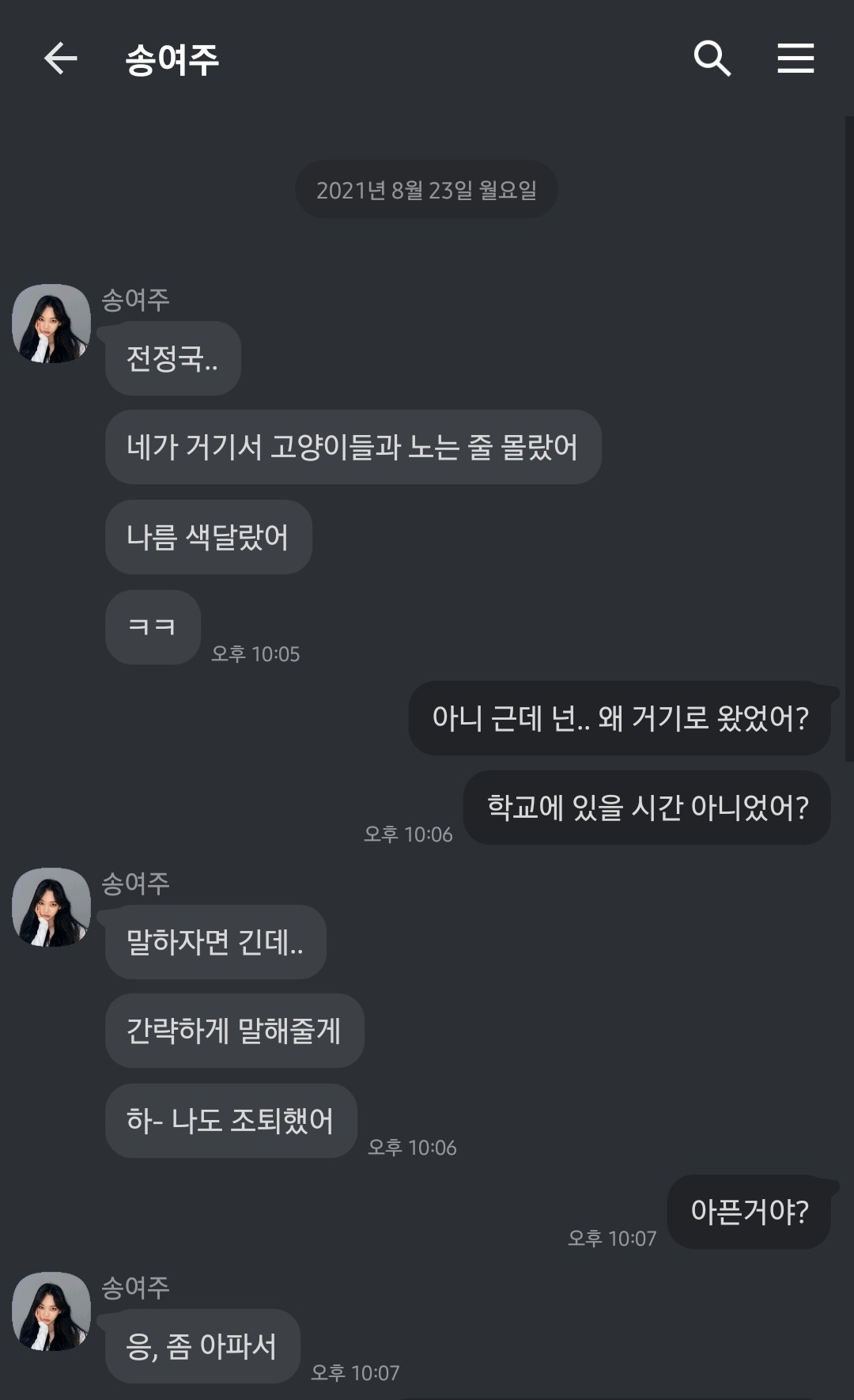Open the chat search magnifier
The width and height of the screenshot is (854, 1400).
coord(712,59)
